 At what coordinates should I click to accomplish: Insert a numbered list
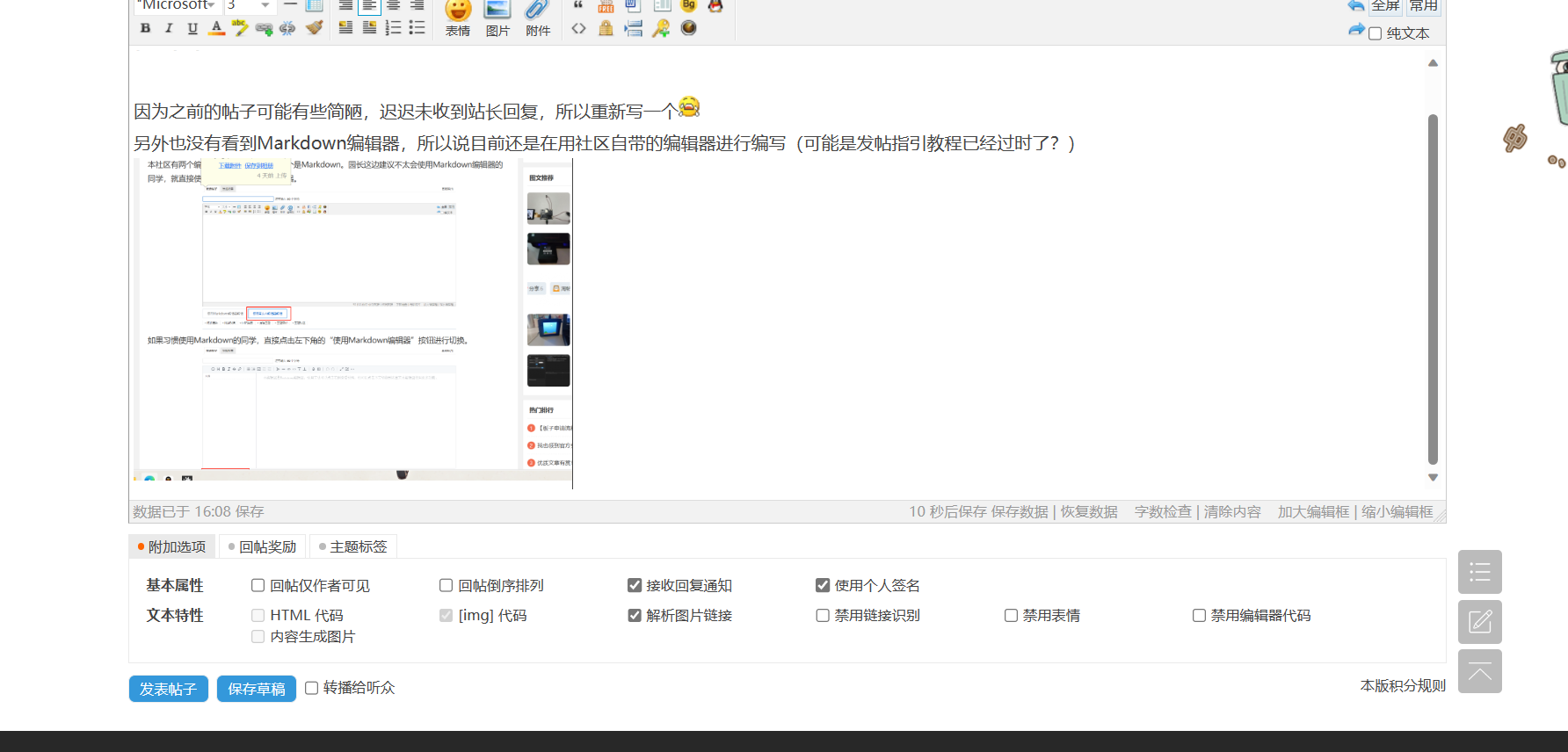[x=393, y=28]
